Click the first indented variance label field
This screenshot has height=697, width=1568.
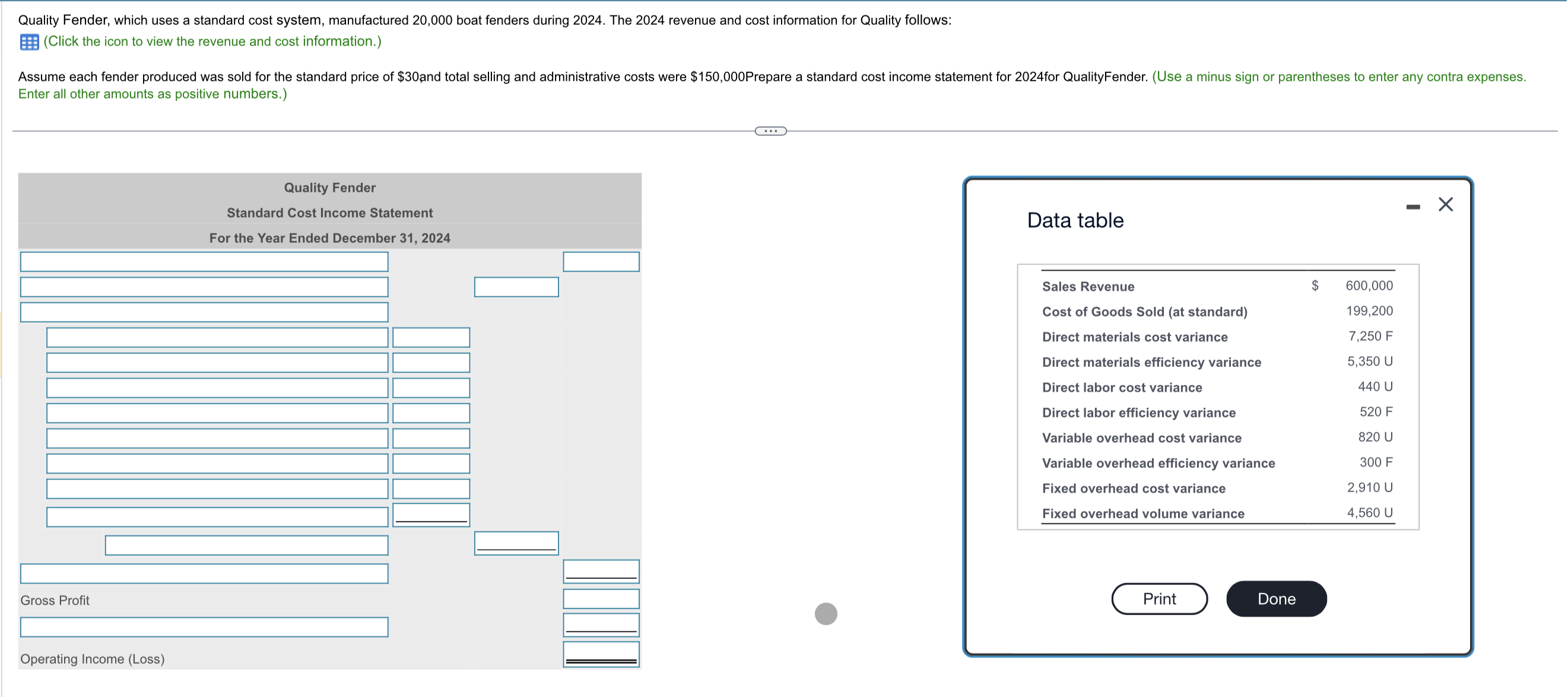217,337
